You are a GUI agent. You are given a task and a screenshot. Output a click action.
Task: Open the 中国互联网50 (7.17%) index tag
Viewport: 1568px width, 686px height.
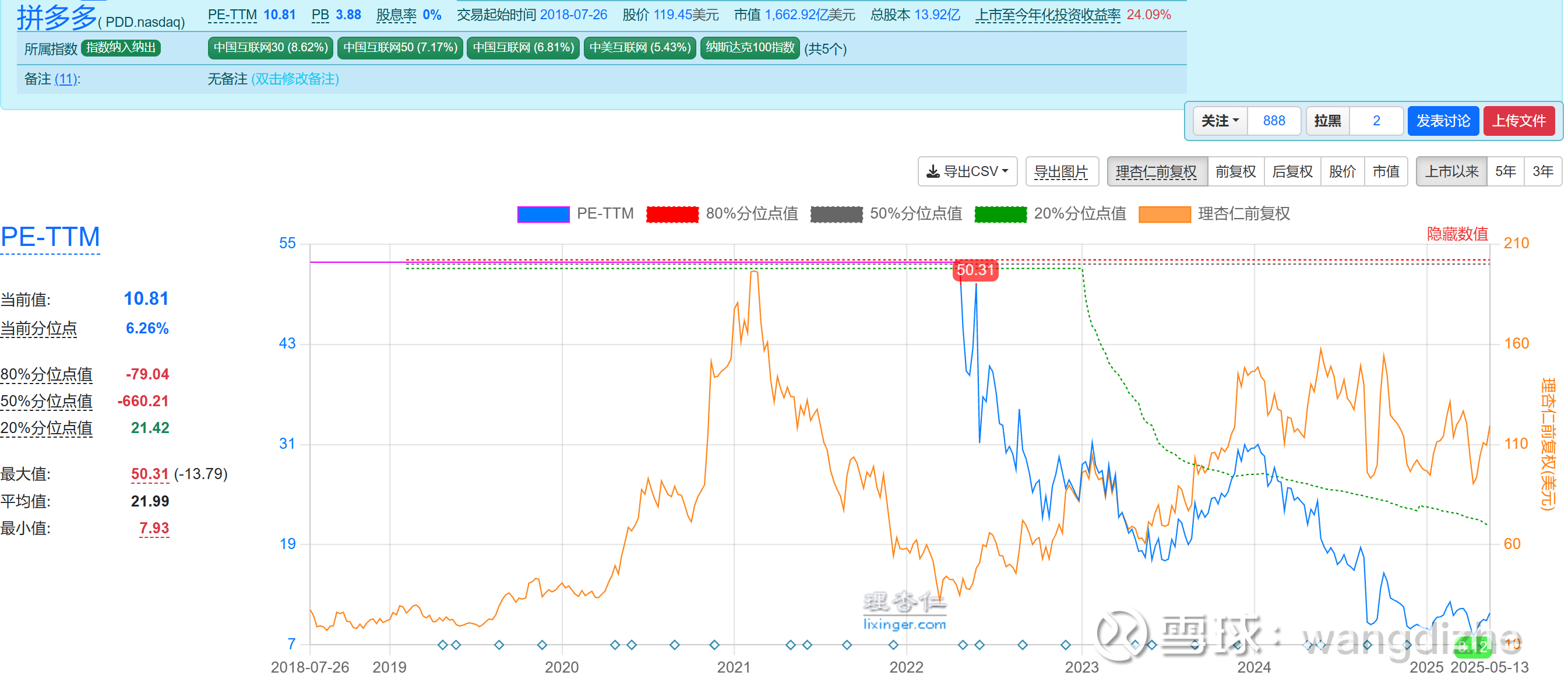[x=400, y=47]
